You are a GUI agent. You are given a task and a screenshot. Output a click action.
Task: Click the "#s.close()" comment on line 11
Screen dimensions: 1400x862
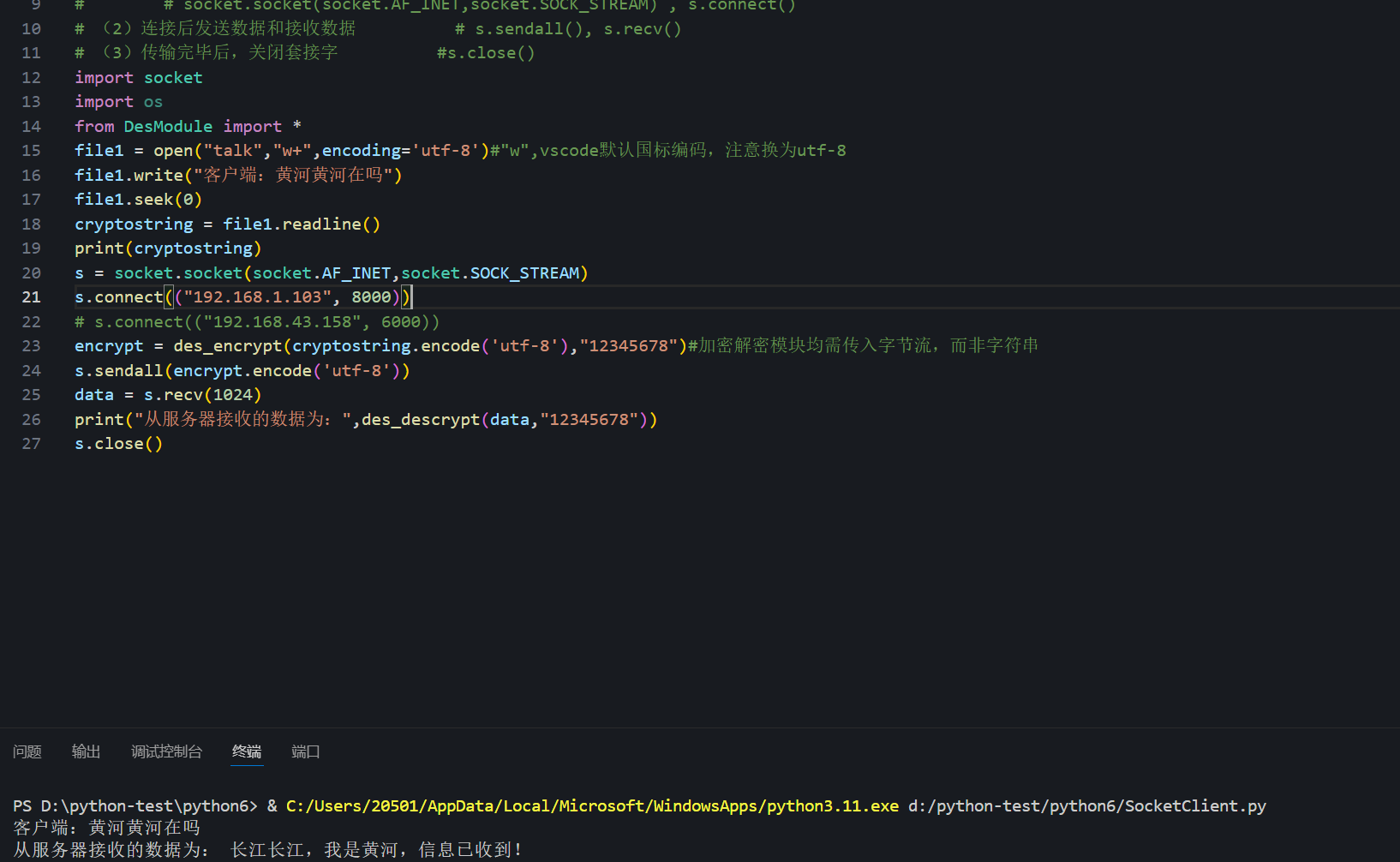tap(486, 53)
